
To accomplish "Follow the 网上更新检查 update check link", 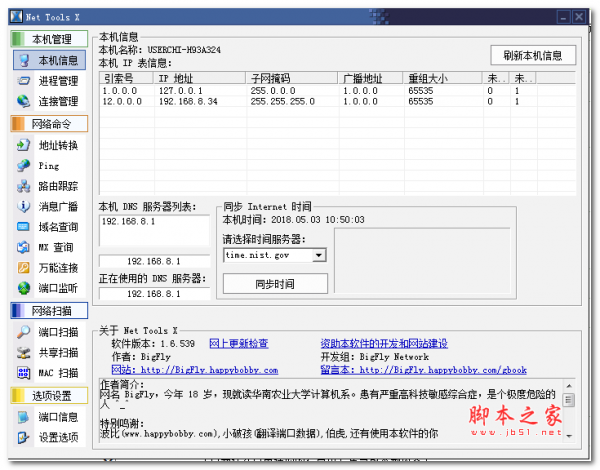I will tap(238, 343).
